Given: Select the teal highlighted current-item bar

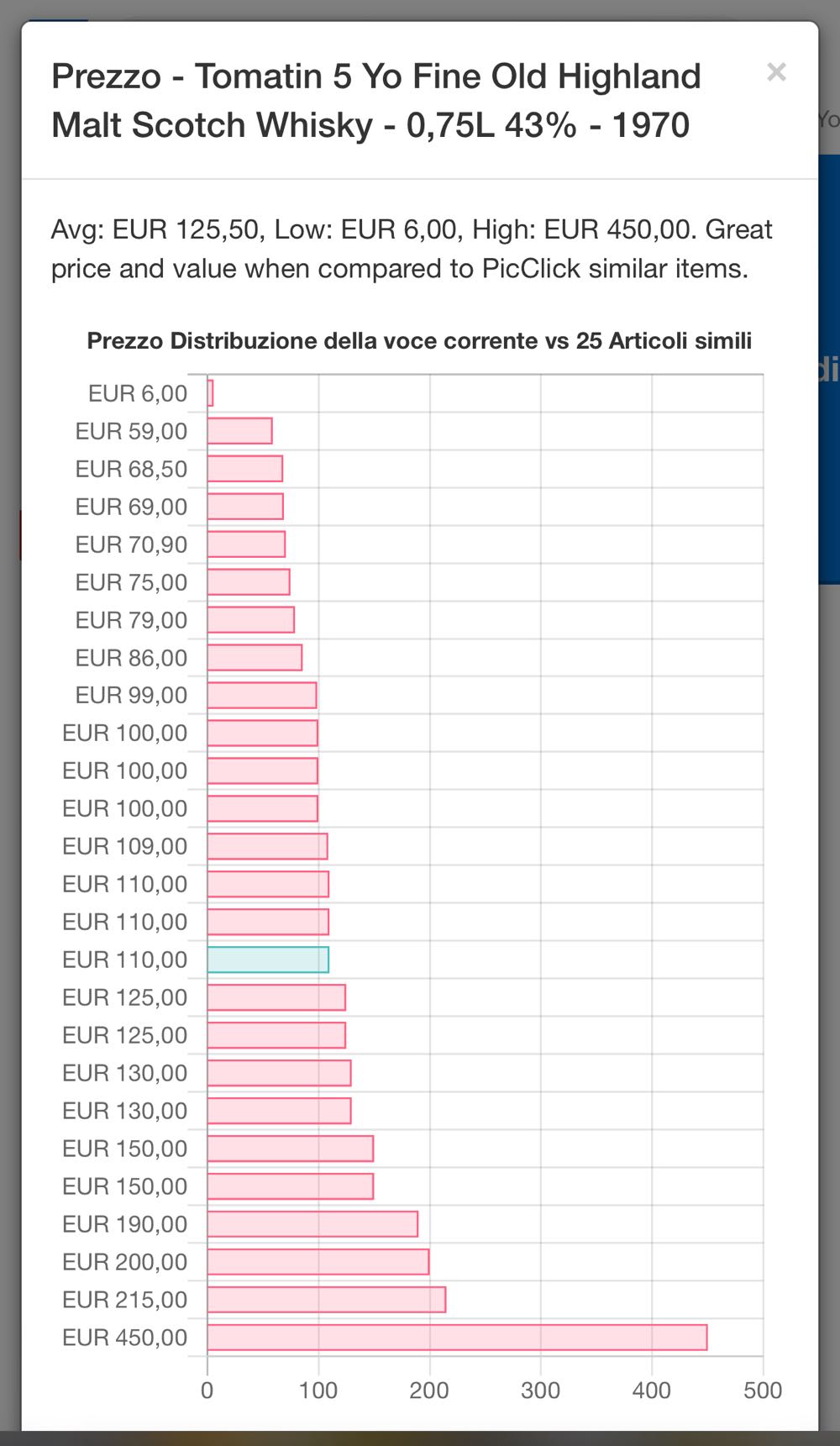Looking at the screenshot, I should 268,960.
